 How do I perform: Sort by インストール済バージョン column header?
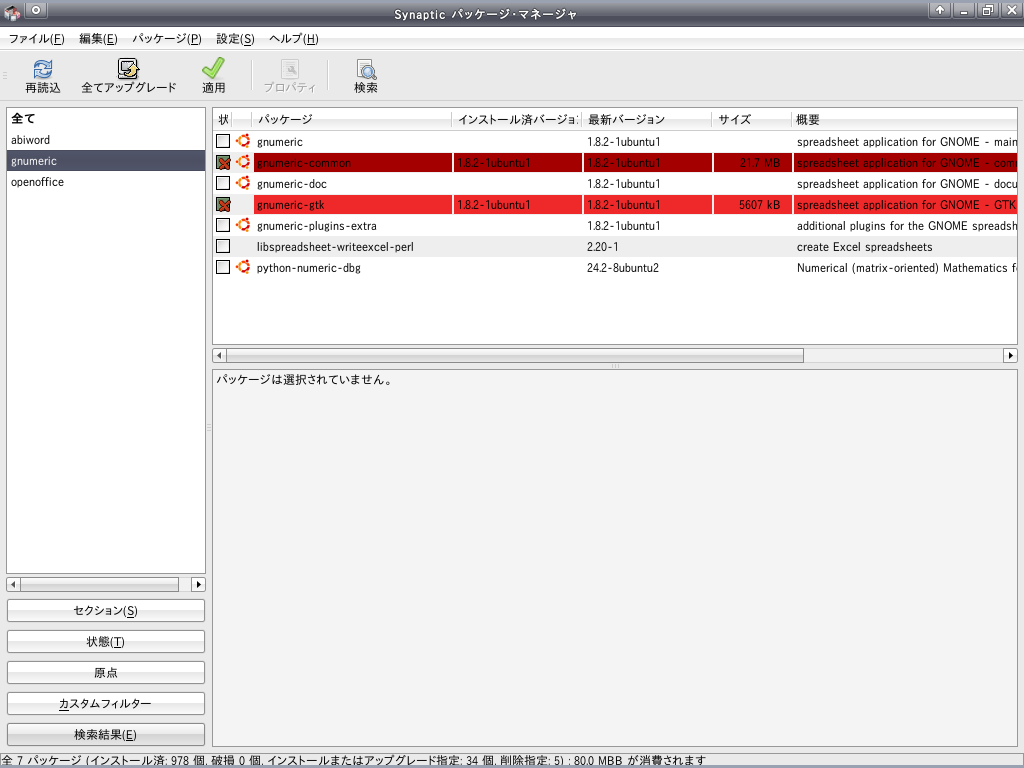point(517,120)
